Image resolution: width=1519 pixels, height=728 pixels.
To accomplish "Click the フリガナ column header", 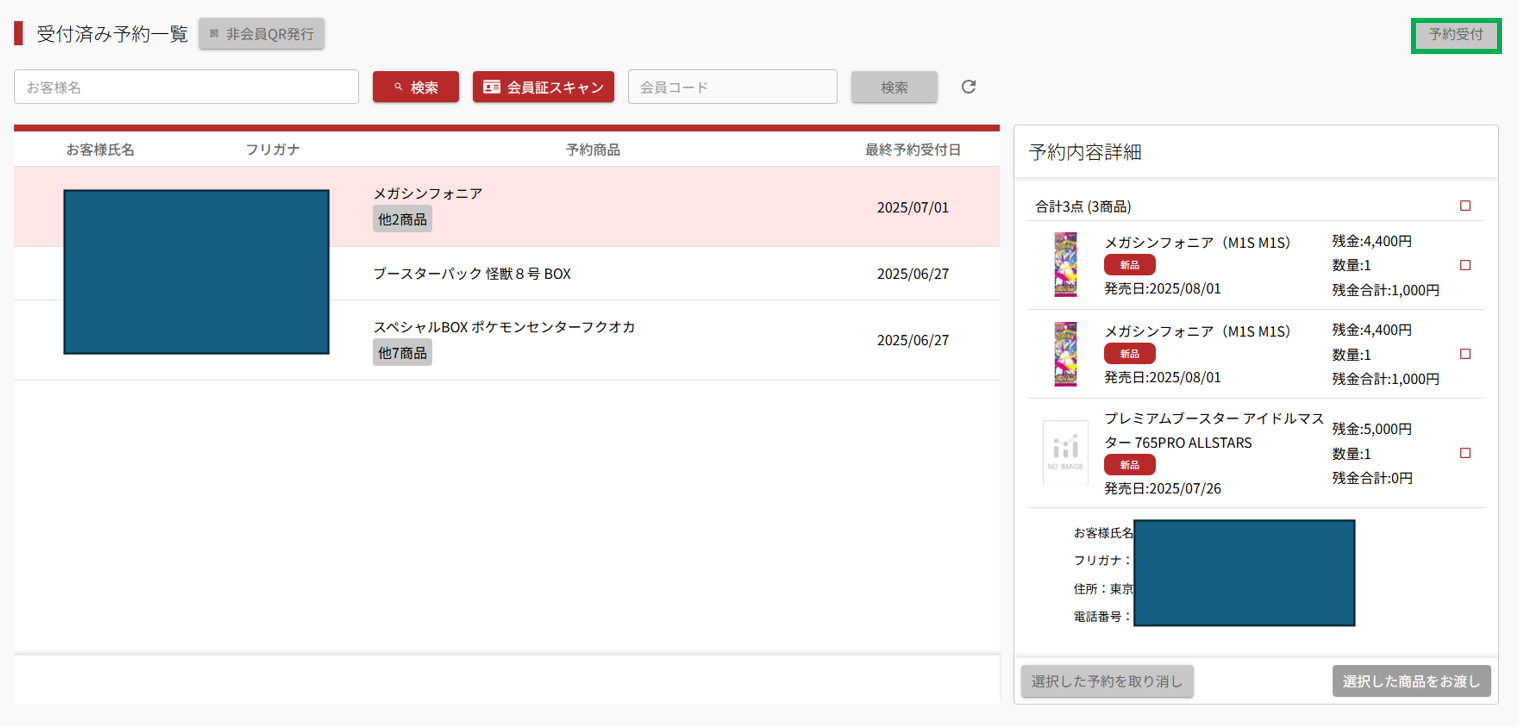I will click(273, 150).
